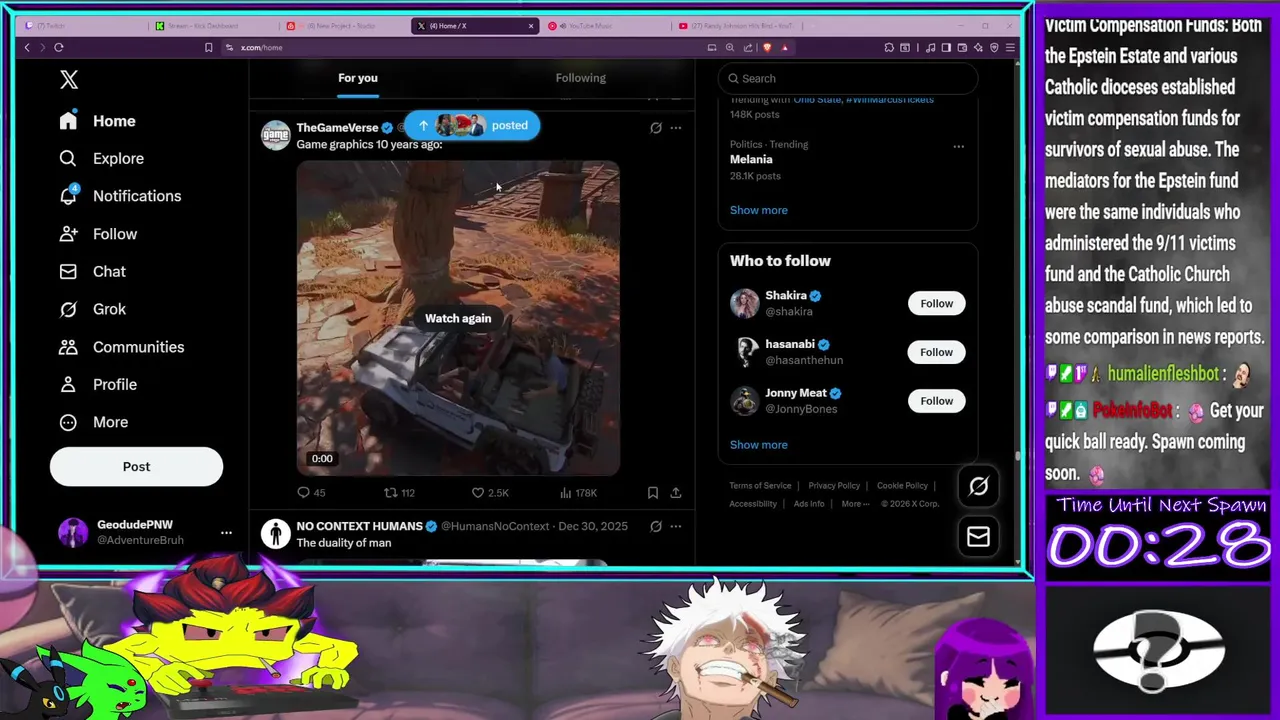
Task: Open NO CONTEXT HUMANS profile name
Action: [x=359, y=526]
